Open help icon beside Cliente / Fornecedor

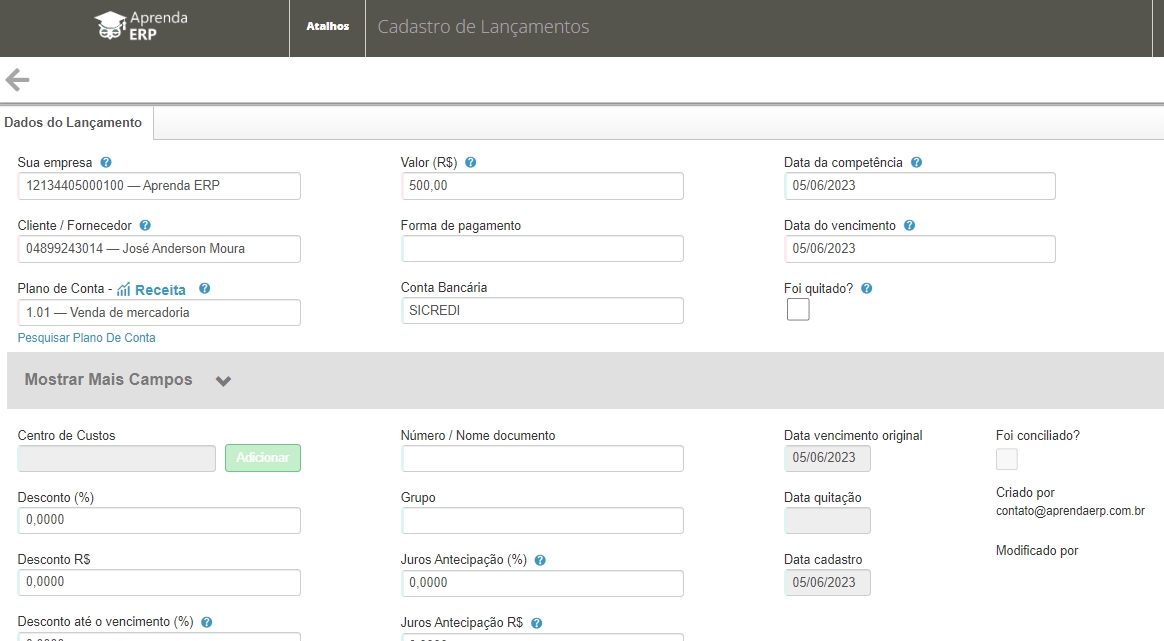pos(145,226)
